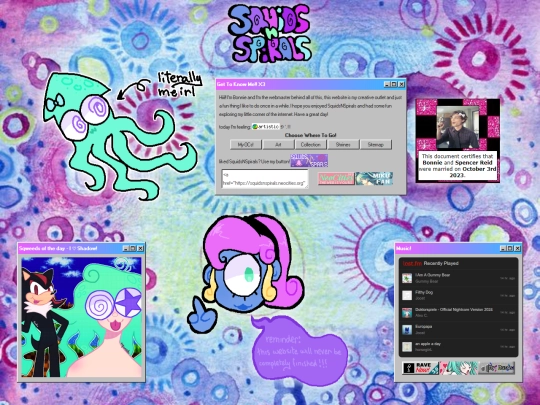Click the Filthy Dog album art
The width and height of the screenshot is (540, 405).
coord(407,295)
